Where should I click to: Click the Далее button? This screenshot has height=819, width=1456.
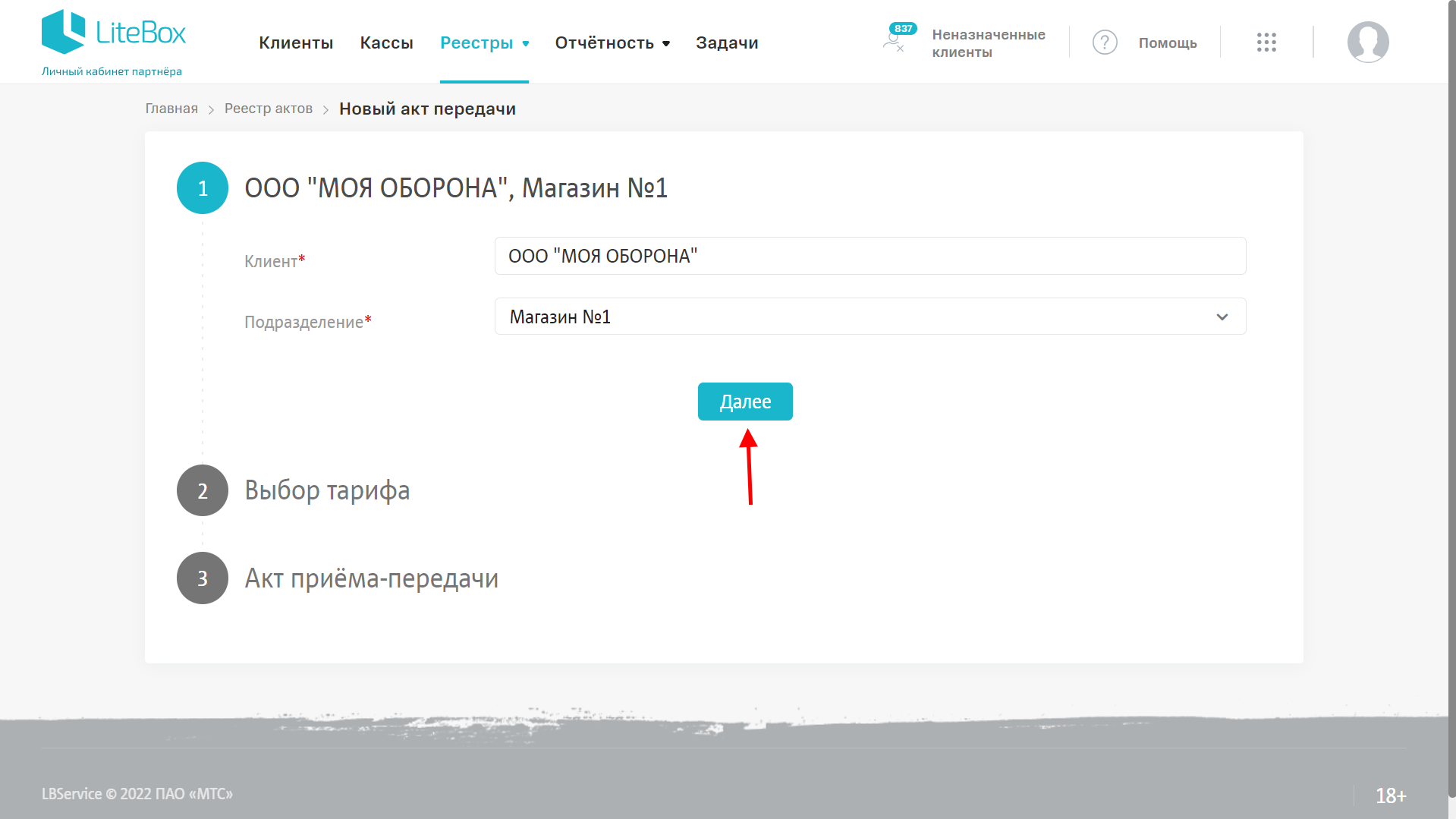pos(745,402)
